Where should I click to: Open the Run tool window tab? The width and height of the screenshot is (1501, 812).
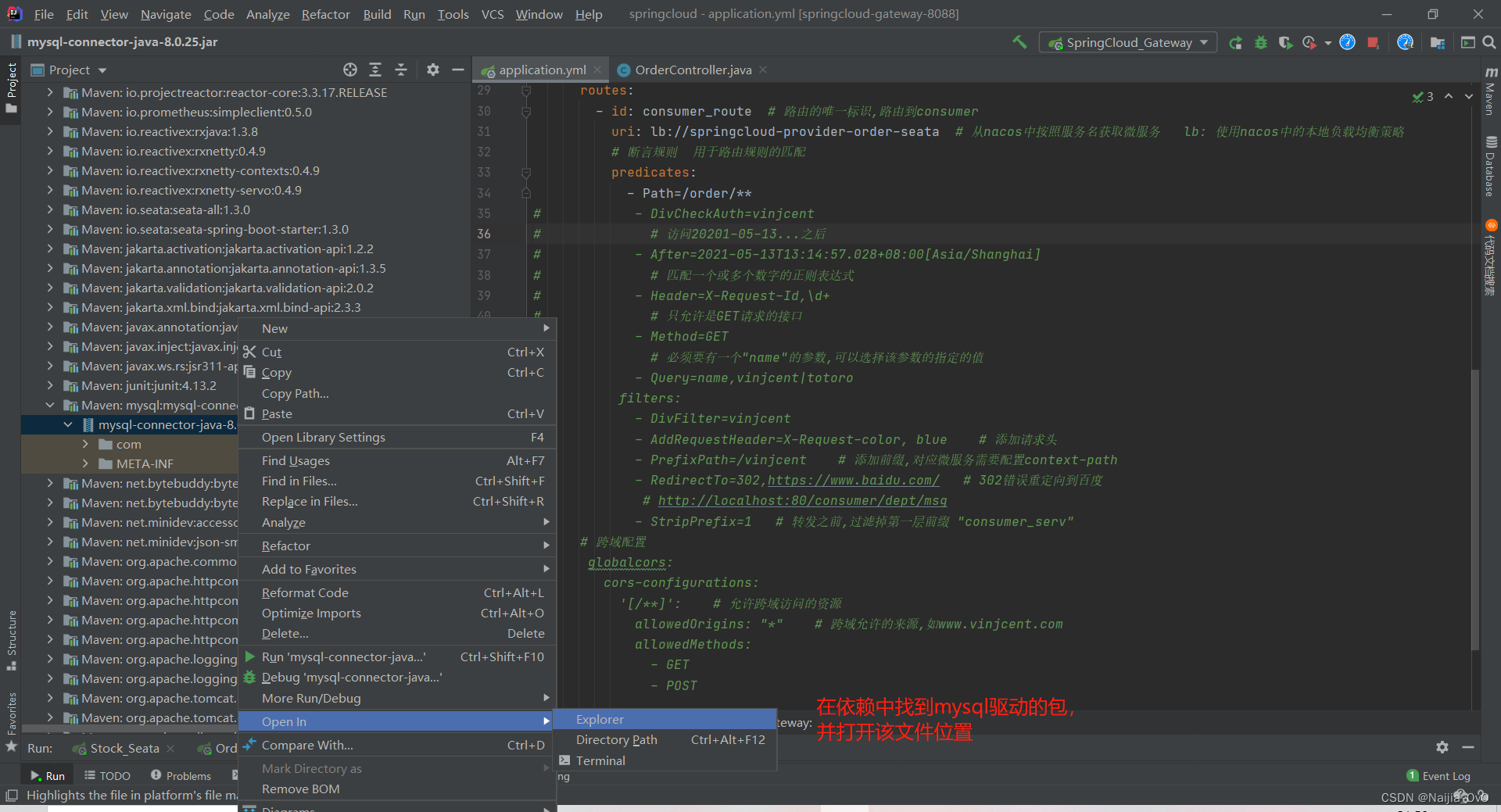tap(48, 776)
